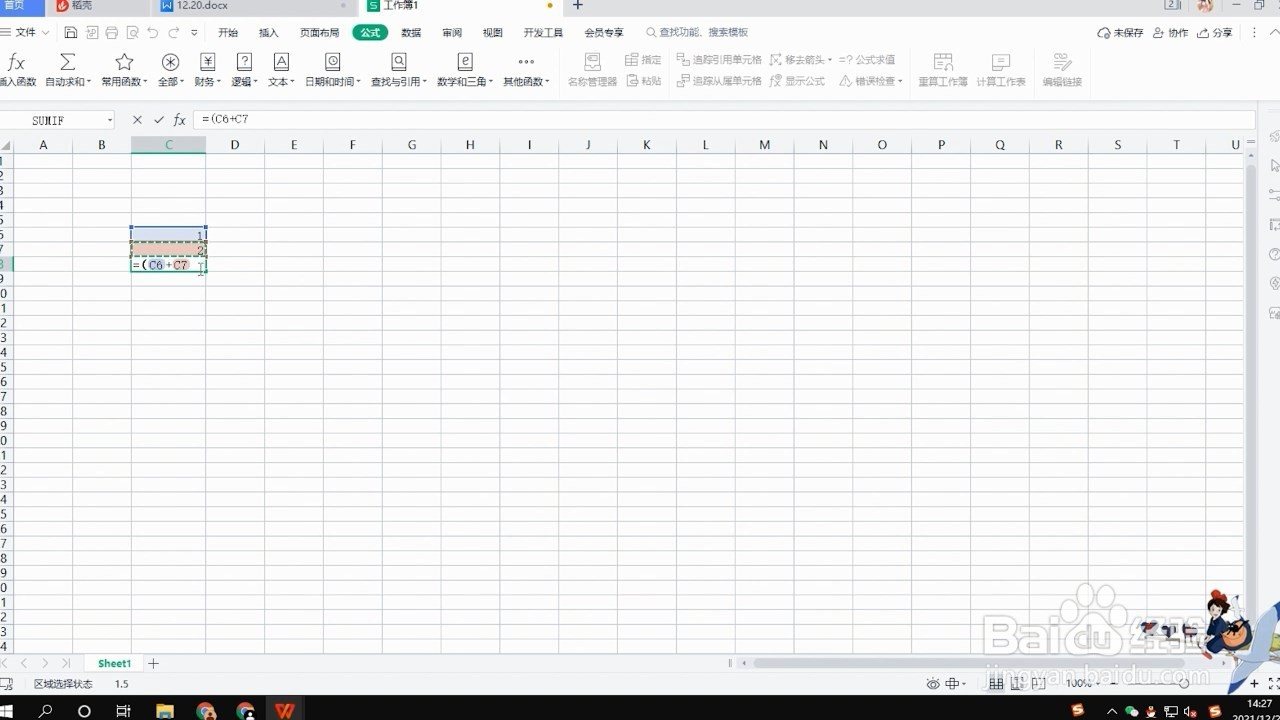Open WPS app in Windows taskbar
The height and width of the screenshot is (720, 1280).
[285, 711]
